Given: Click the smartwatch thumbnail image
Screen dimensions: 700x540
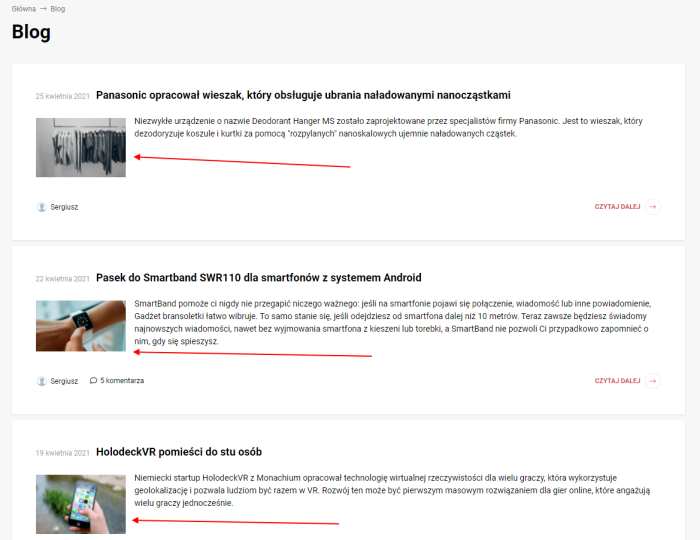Looking at the screenshot, I should point(81,326).
